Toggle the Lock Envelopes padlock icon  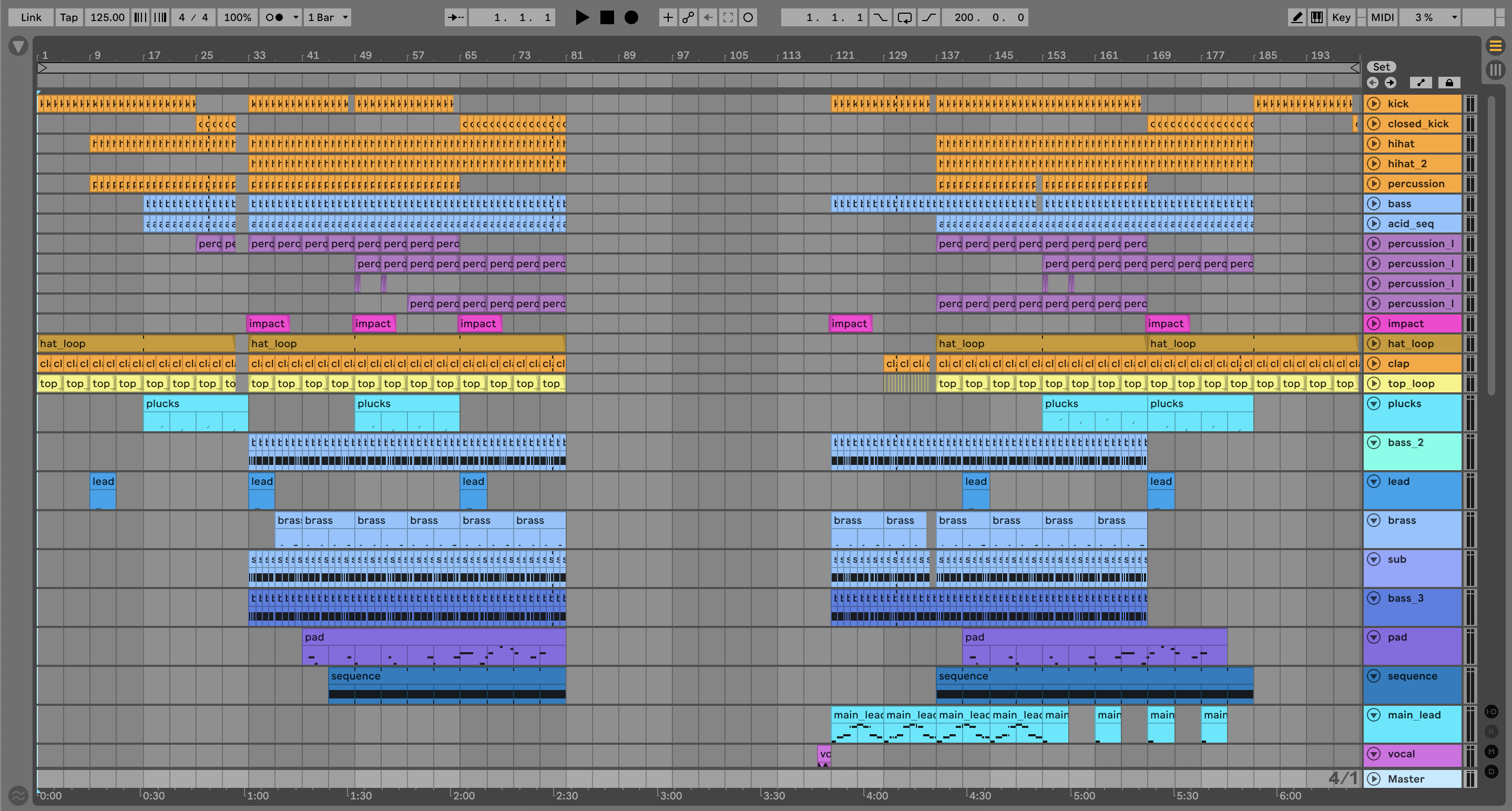point(1448,83)
